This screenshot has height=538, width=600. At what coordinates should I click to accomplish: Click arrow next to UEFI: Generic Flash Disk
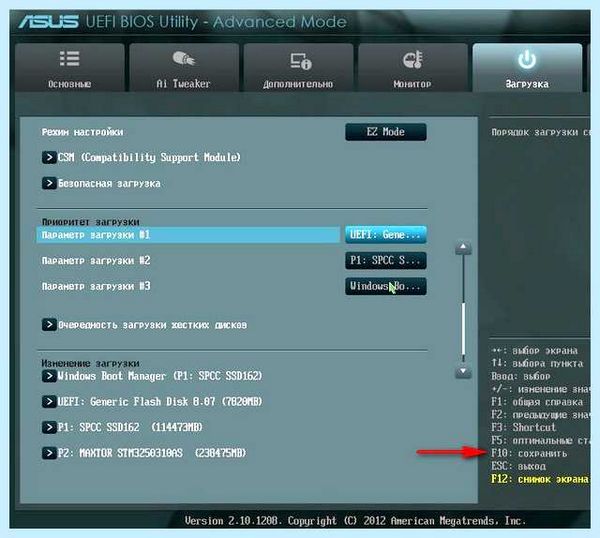(x=49, y=401)
